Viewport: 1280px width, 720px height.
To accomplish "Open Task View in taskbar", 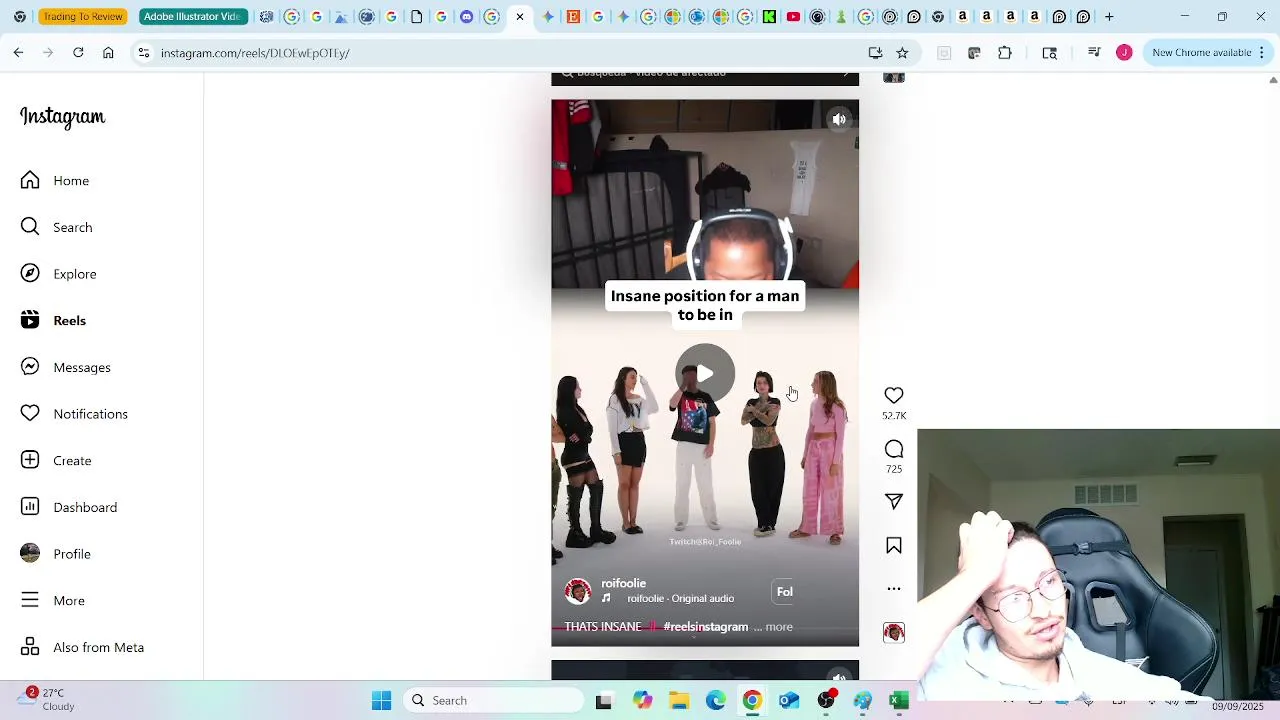I will (x=603, y=701).
